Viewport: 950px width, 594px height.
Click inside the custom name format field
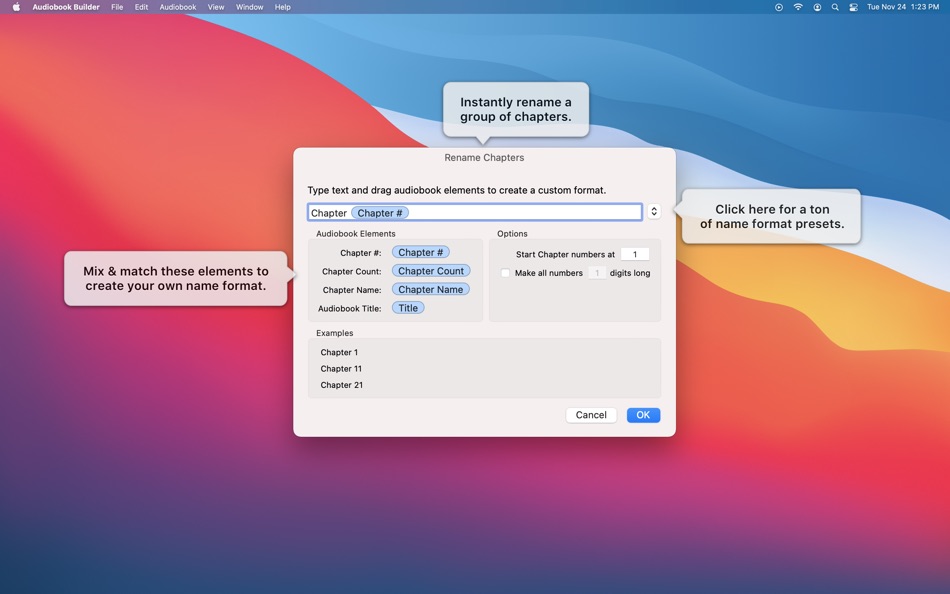520,213
